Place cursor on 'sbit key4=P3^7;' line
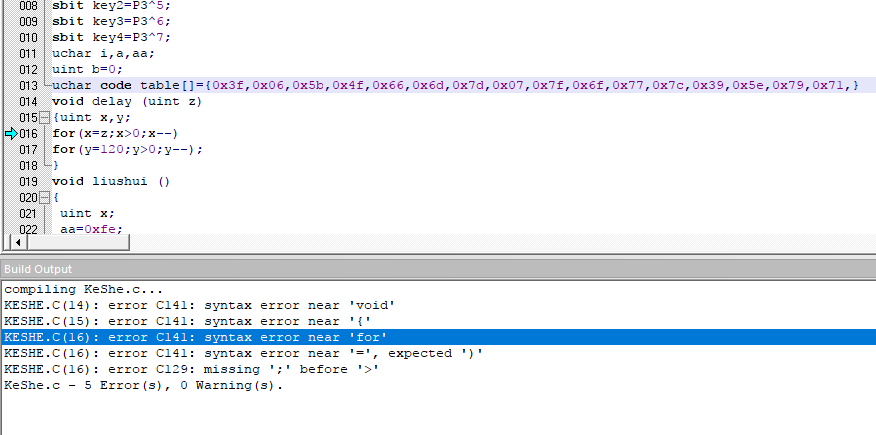876x435 pixels. coord(111,37)
